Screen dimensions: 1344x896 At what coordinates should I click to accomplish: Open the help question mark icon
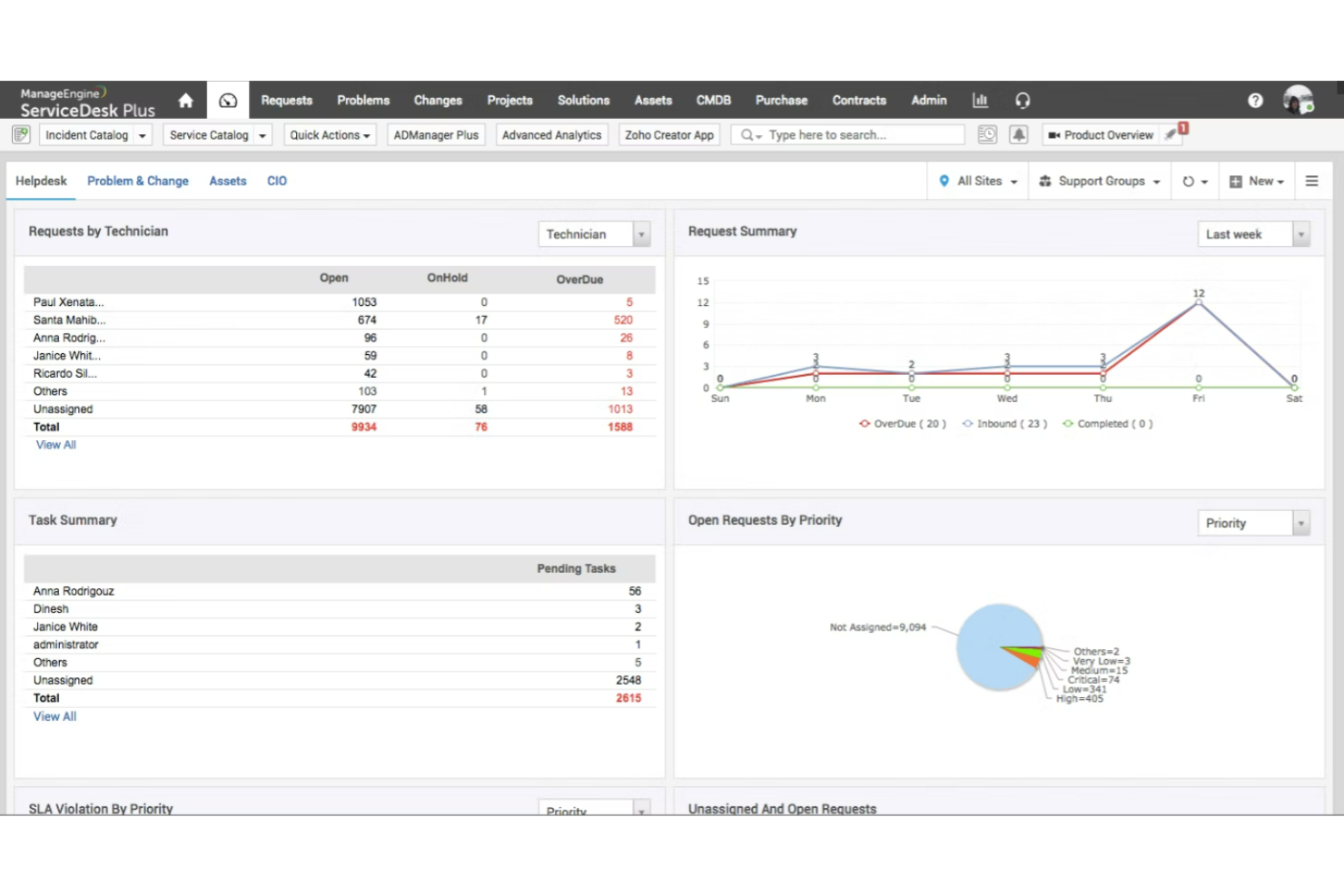point(1255,100)
